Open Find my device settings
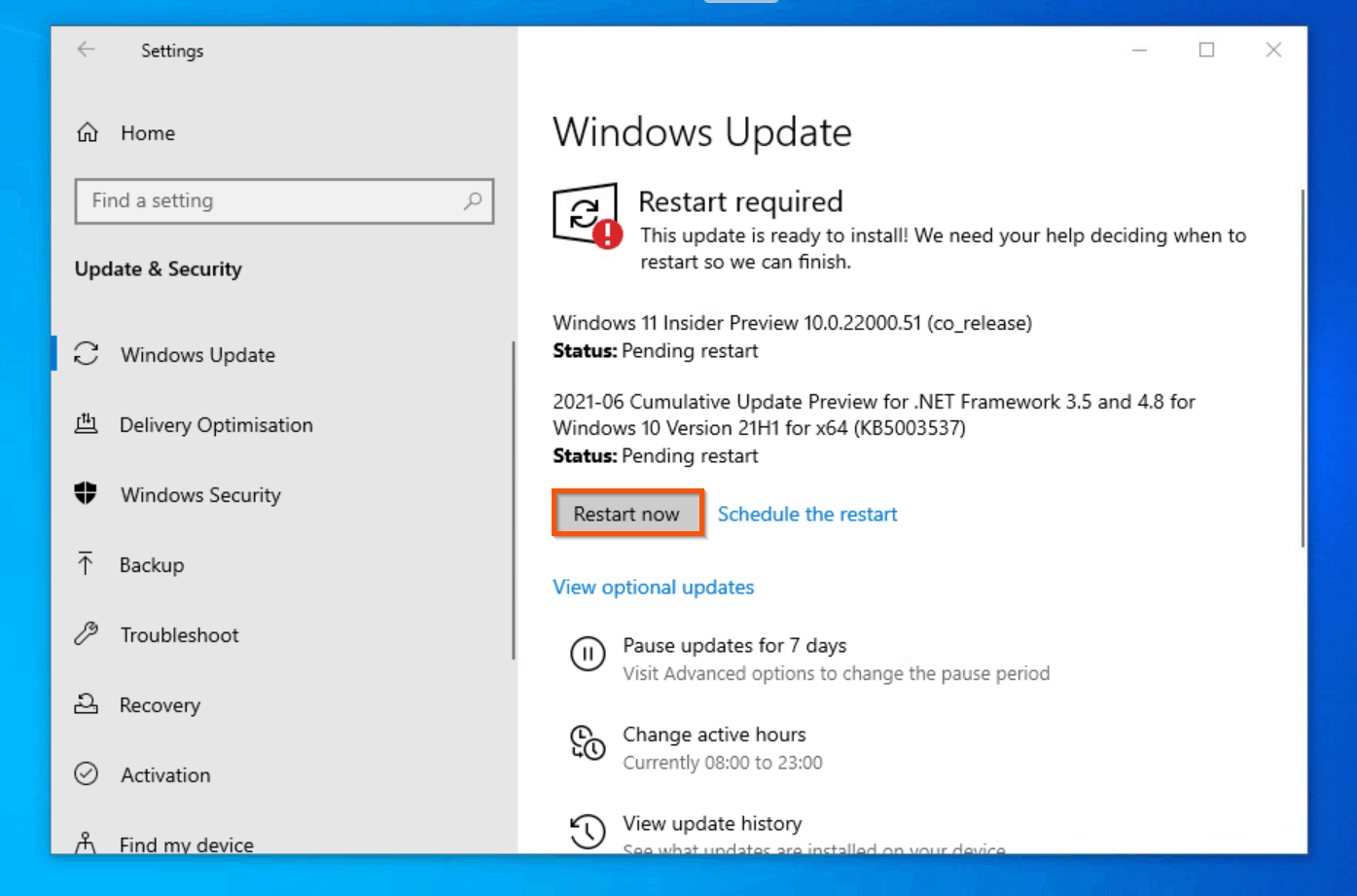This screenshot has width=1357, height=896. tap(187, 844)
